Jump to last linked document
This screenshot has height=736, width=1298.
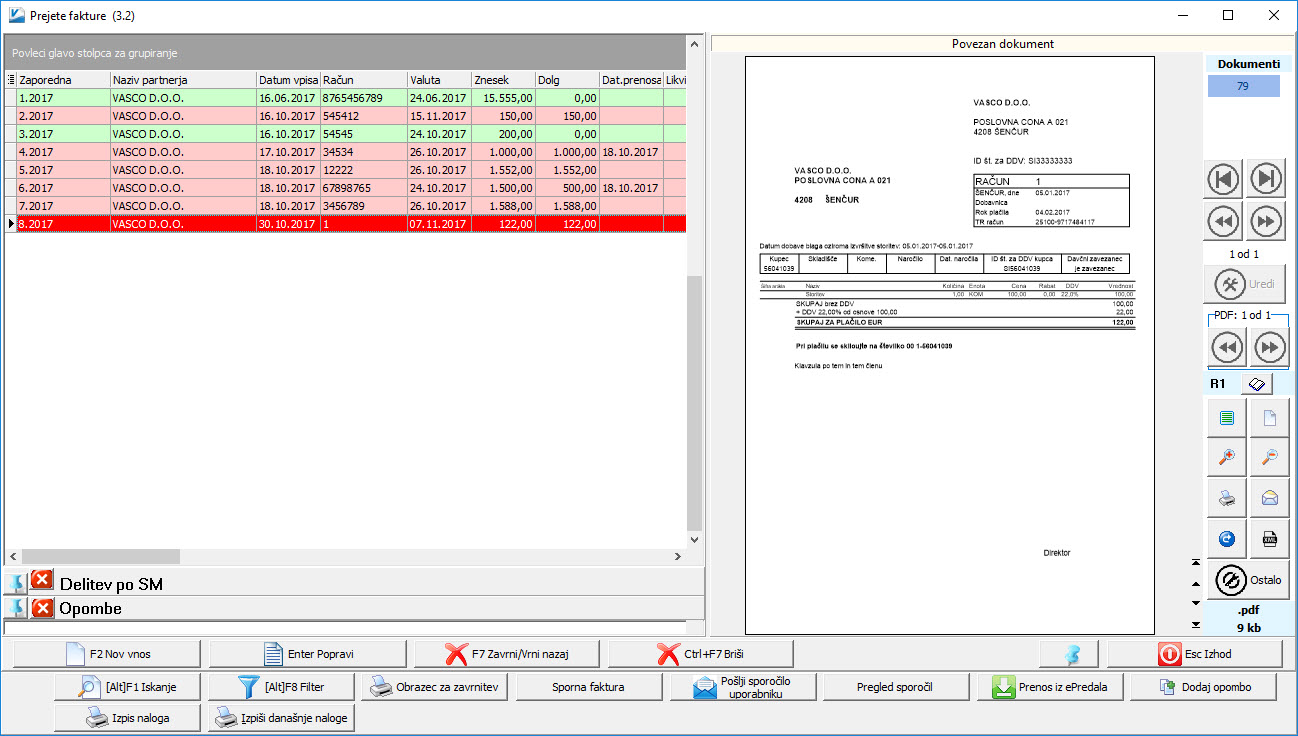(x=1267, y=179)
